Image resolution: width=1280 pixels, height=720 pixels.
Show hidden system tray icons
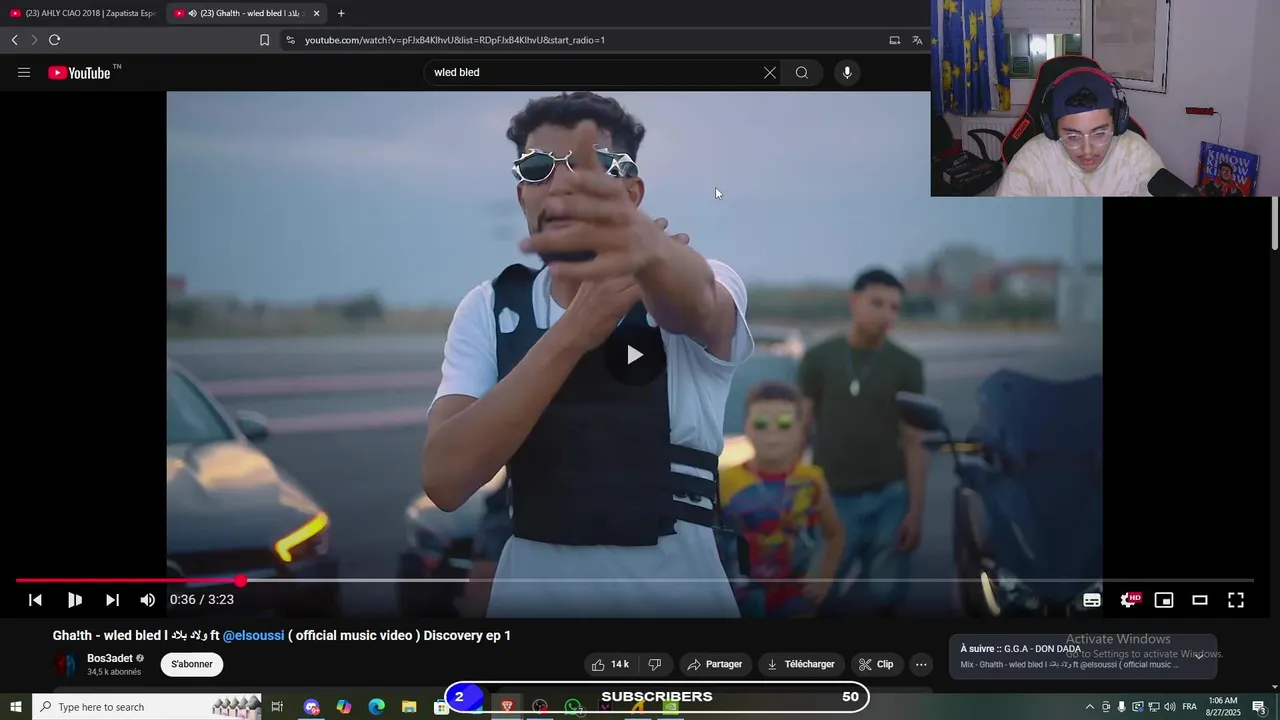(x=1090, y=707)
